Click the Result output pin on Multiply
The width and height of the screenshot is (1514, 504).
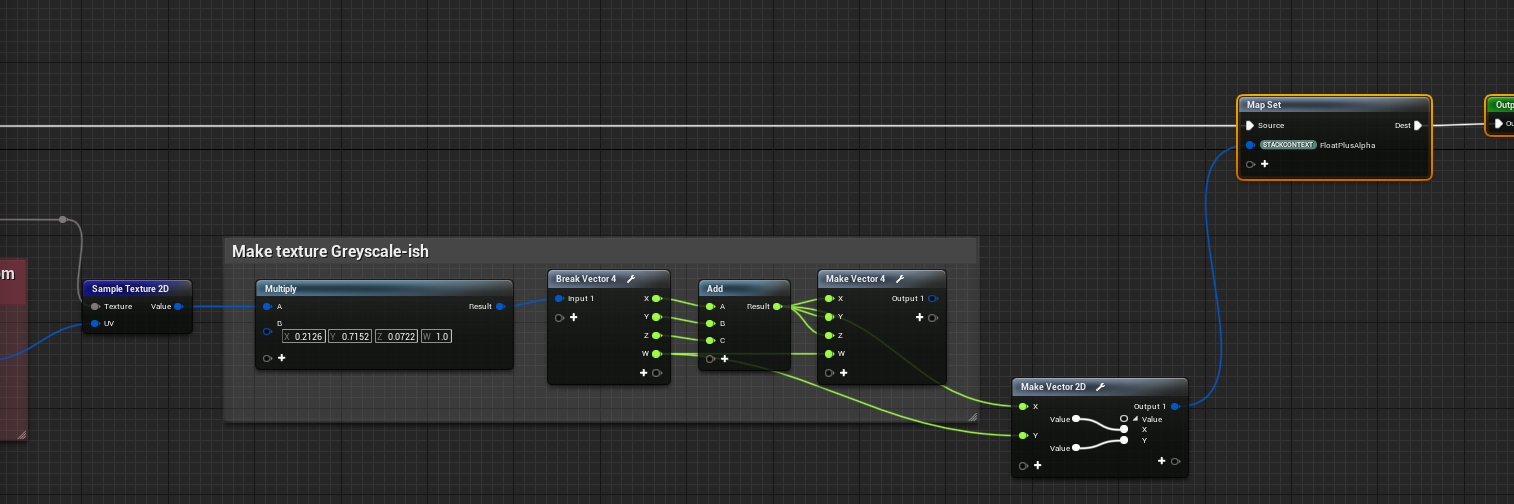[500, 306]
